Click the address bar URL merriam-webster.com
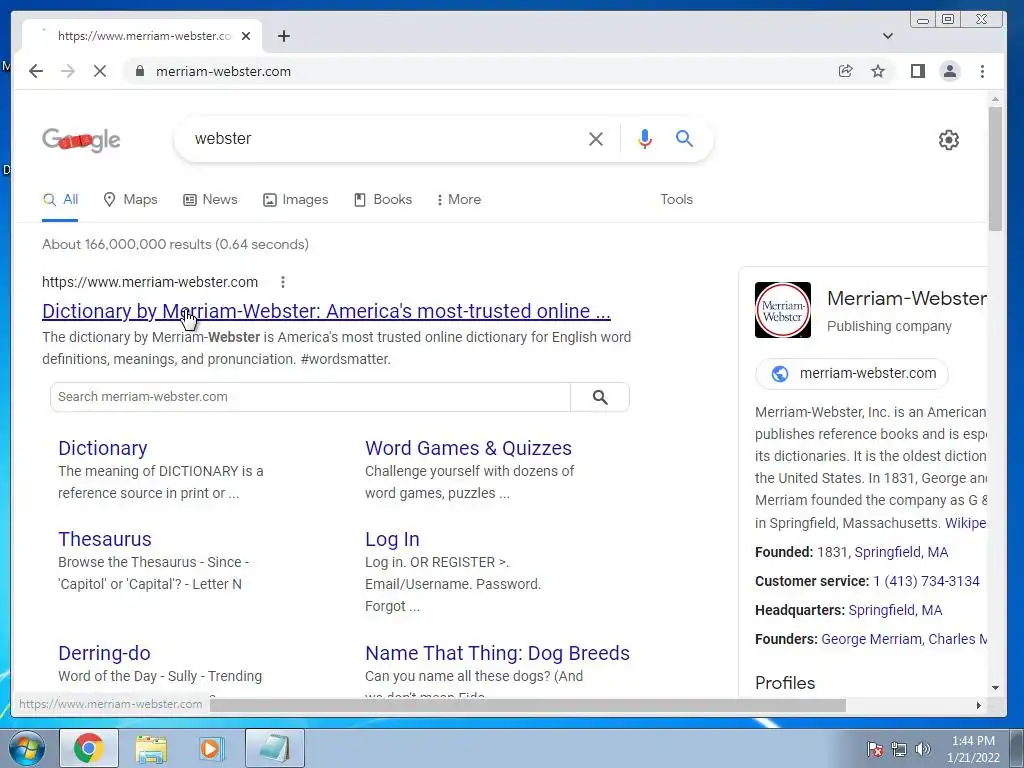This screenshot has width=1024, height=768. [223, 71]
